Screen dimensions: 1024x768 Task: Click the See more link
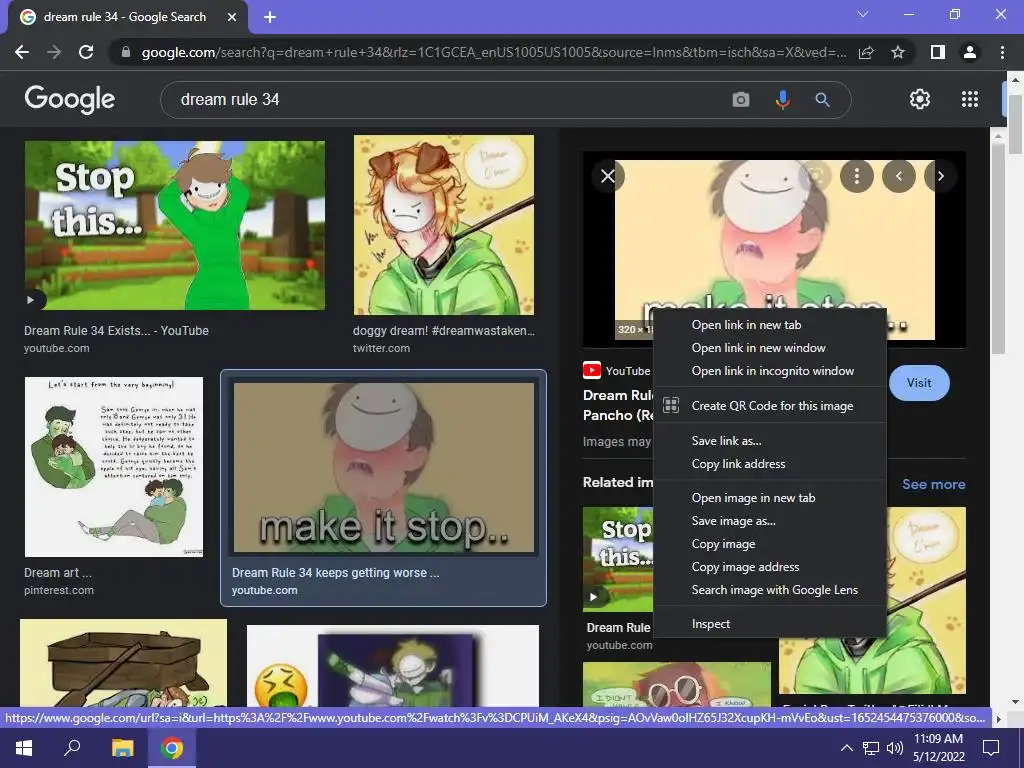[x=933, y=484]
